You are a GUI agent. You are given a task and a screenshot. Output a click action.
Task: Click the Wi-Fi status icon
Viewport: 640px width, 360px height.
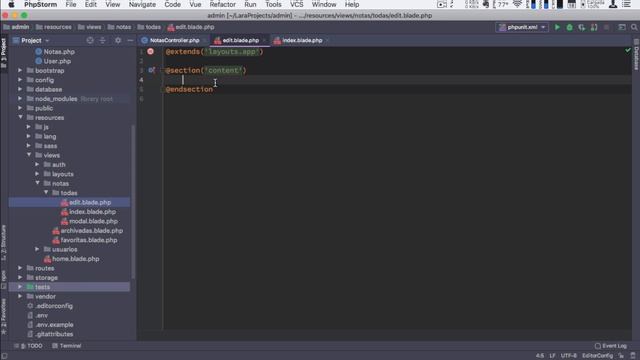click(517, 4)
